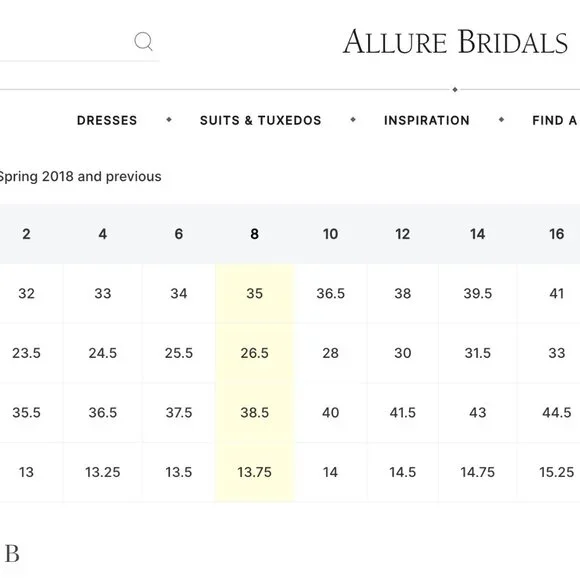Select the size 2 column header
The width and height of the screenshot is (580, 580).
pos(26,234)
